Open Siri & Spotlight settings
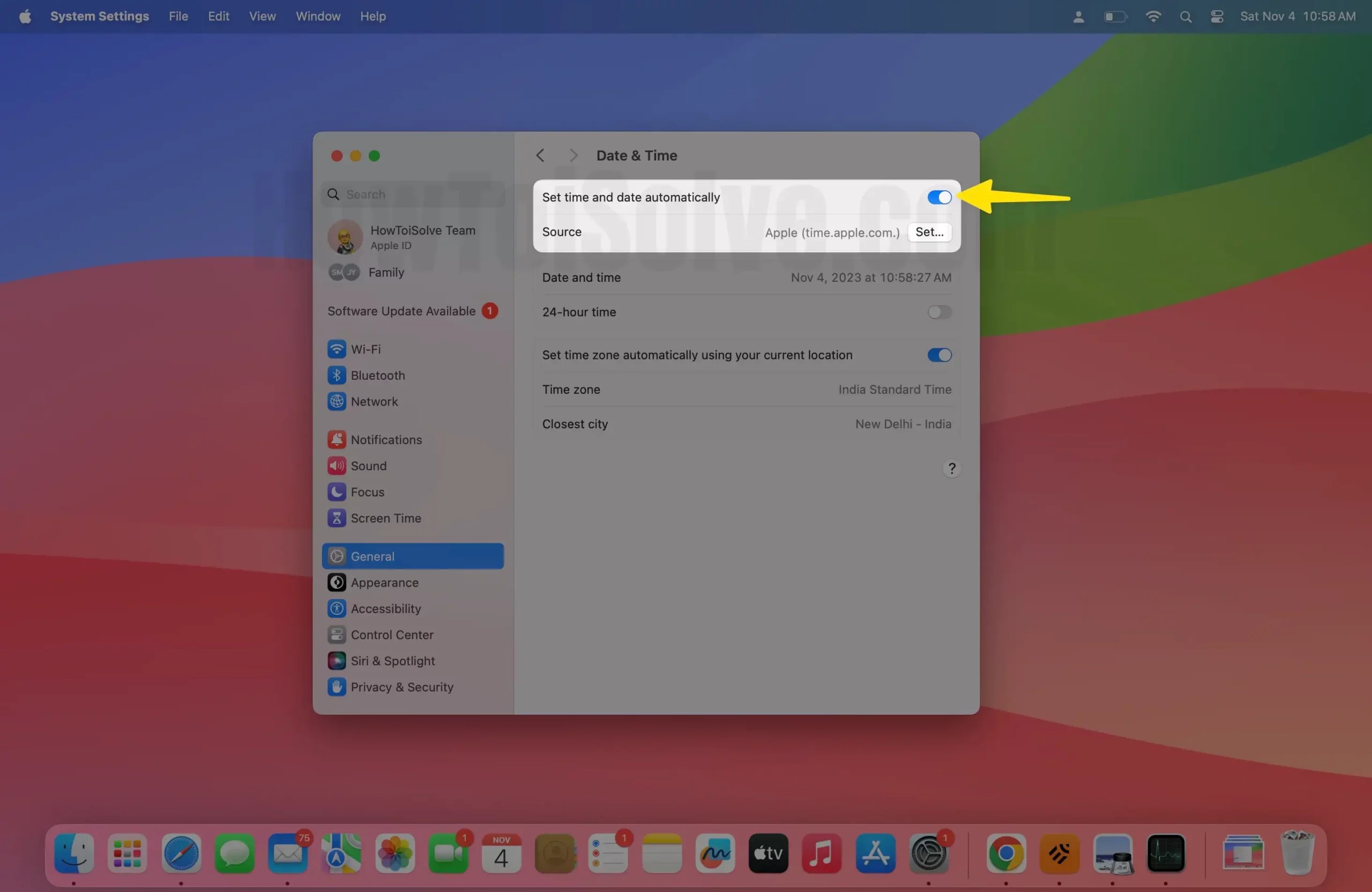 click(x=394, y=661)
